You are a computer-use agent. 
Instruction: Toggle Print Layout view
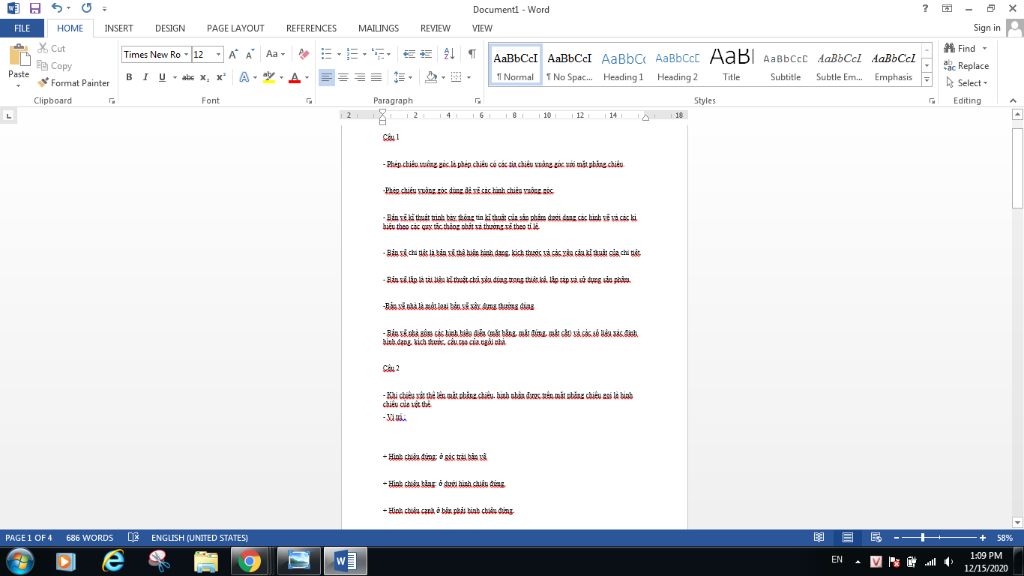tap(848, 537)
